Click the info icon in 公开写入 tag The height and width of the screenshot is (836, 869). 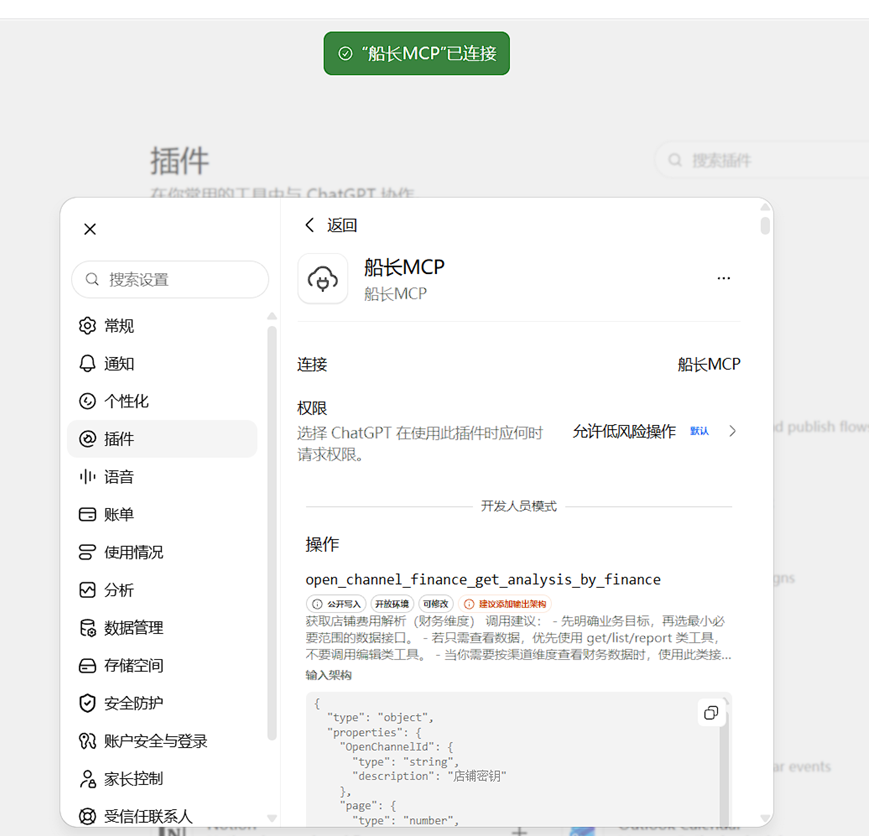(x=317, y=604)
